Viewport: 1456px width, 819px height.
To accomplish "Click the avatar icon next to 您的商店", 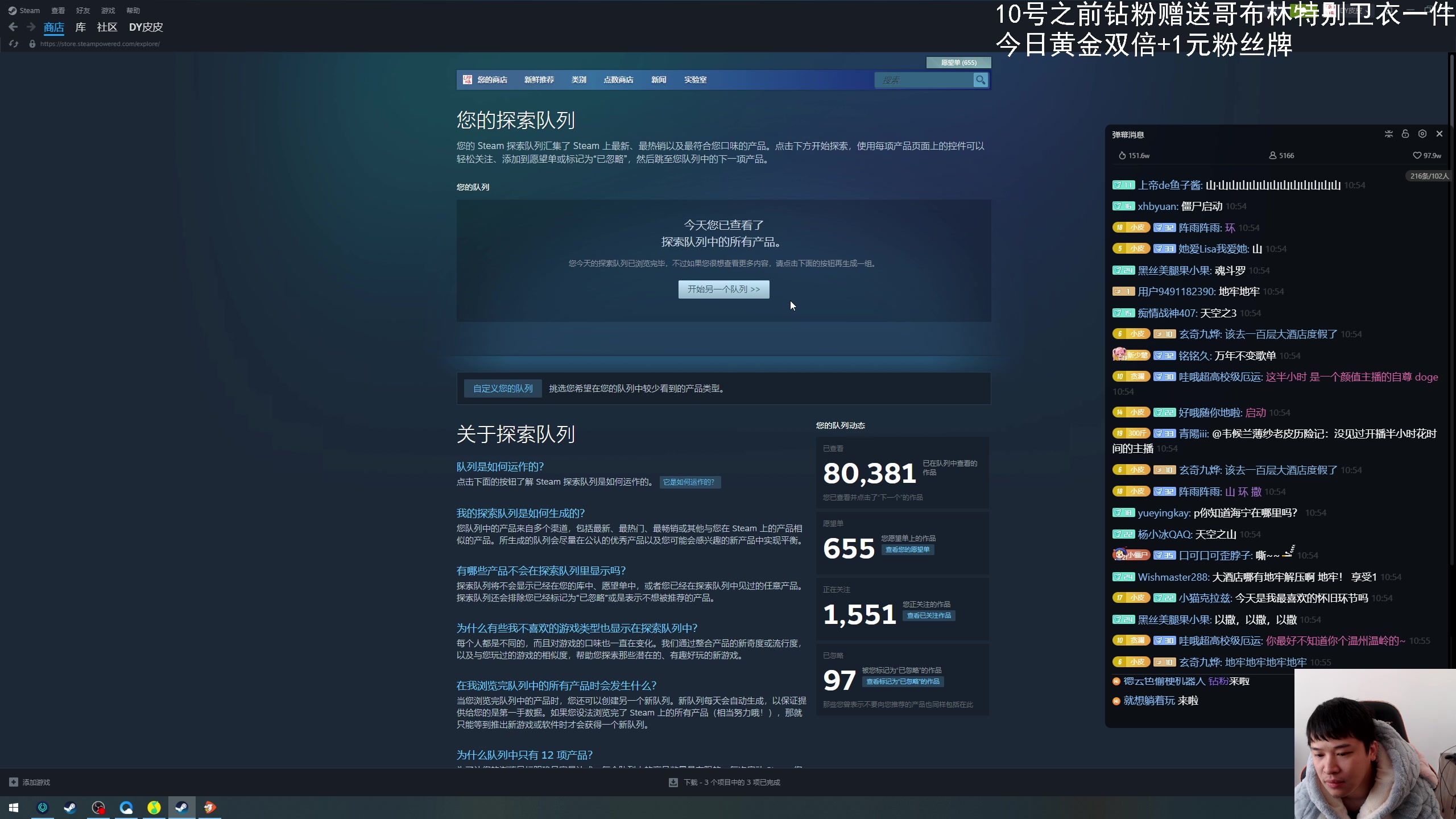I will (x=468, y=80).
